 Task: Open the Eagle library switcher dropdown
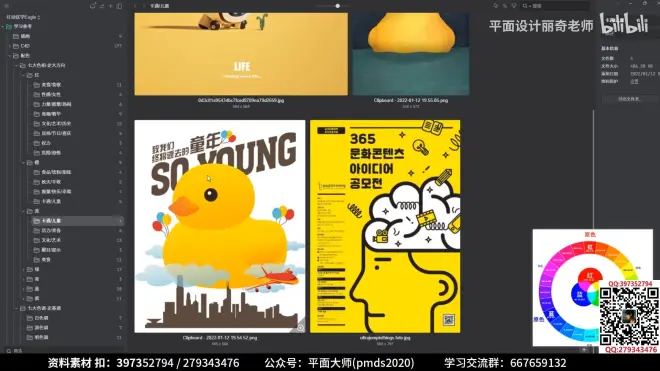[x=23, y=17]
